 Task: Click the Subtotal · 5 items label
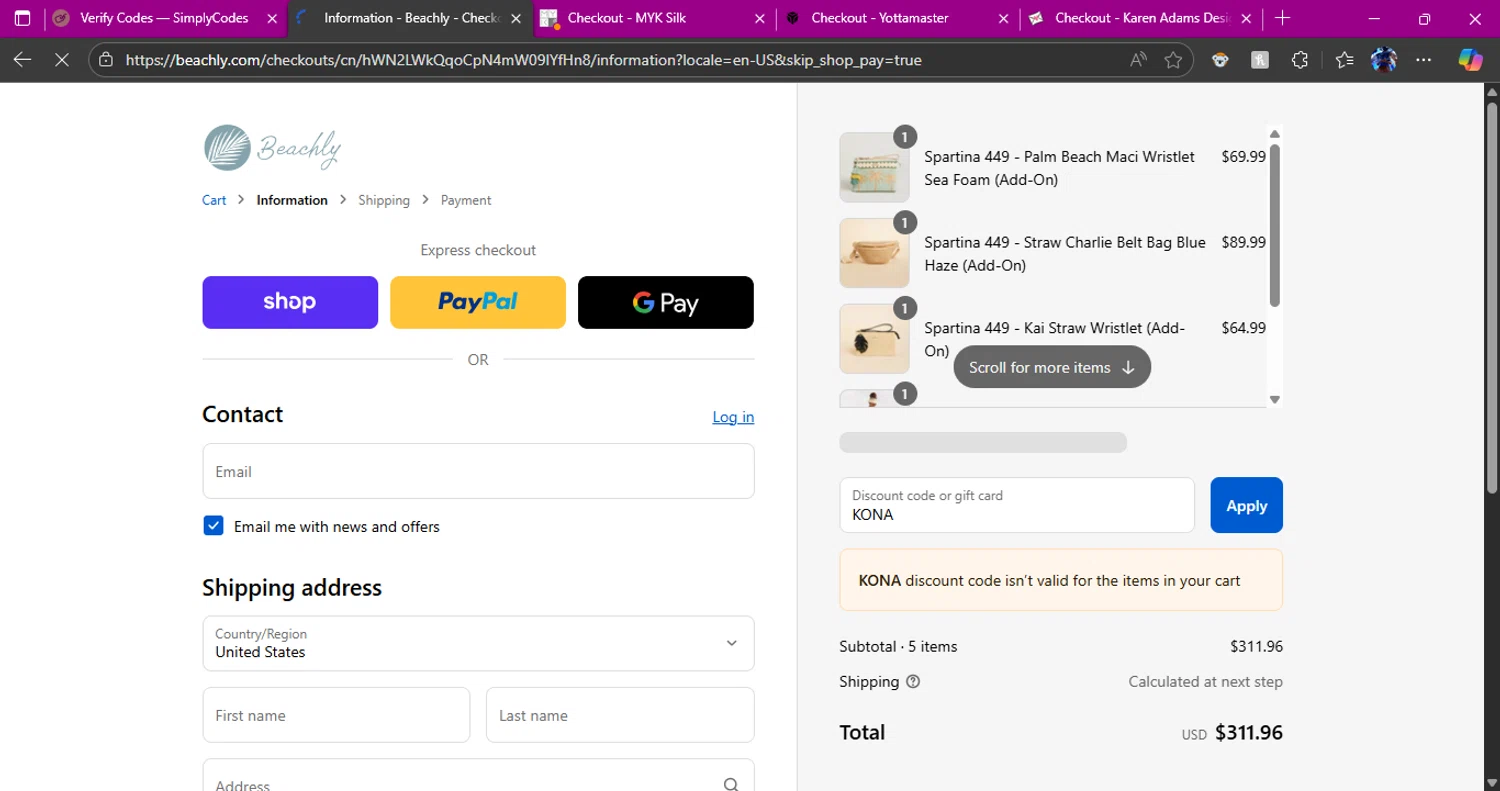point(898,646)
